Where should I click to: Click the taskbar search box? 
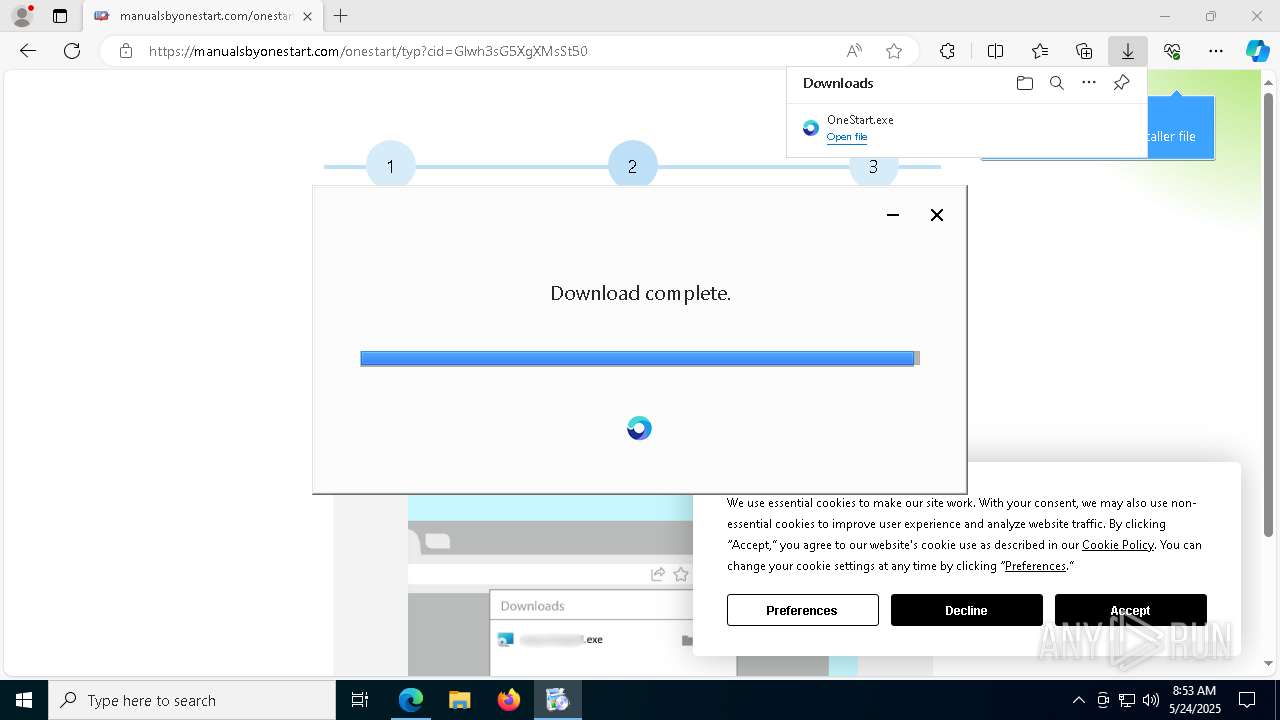click(x=192, y=700)
